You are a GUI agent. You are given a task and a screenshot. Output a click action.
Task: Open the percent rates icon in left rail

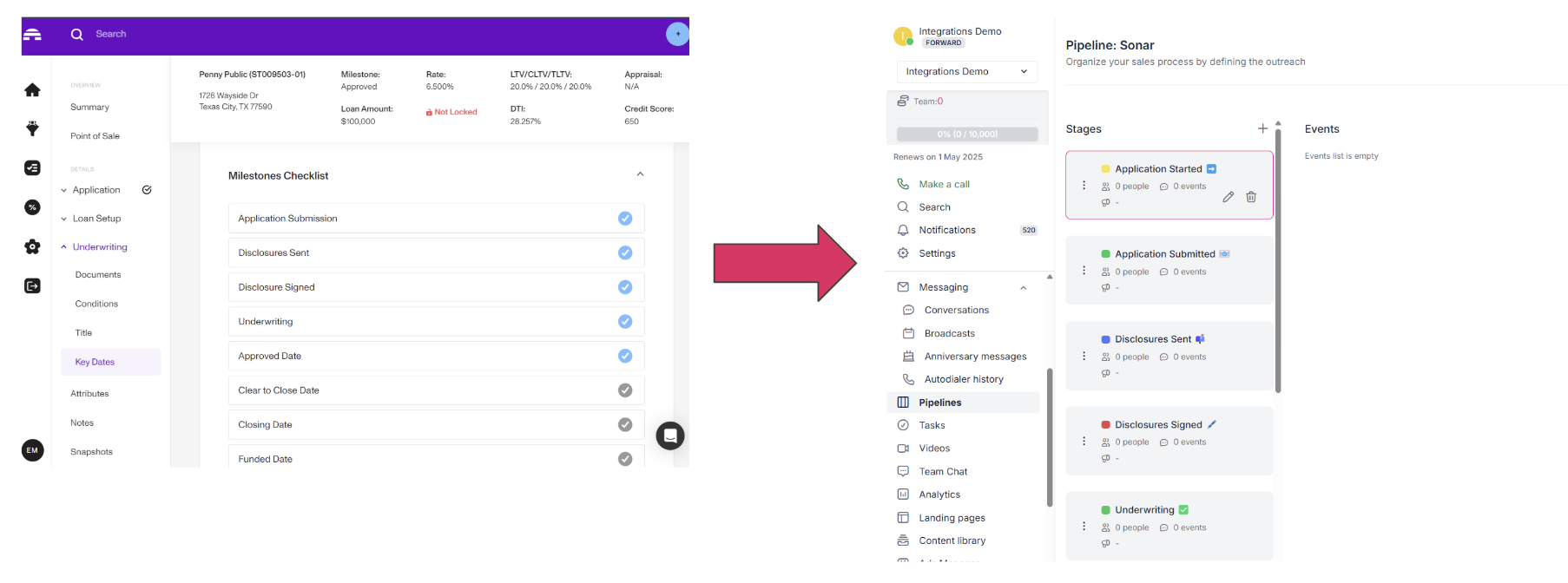[x=32, y=207]
